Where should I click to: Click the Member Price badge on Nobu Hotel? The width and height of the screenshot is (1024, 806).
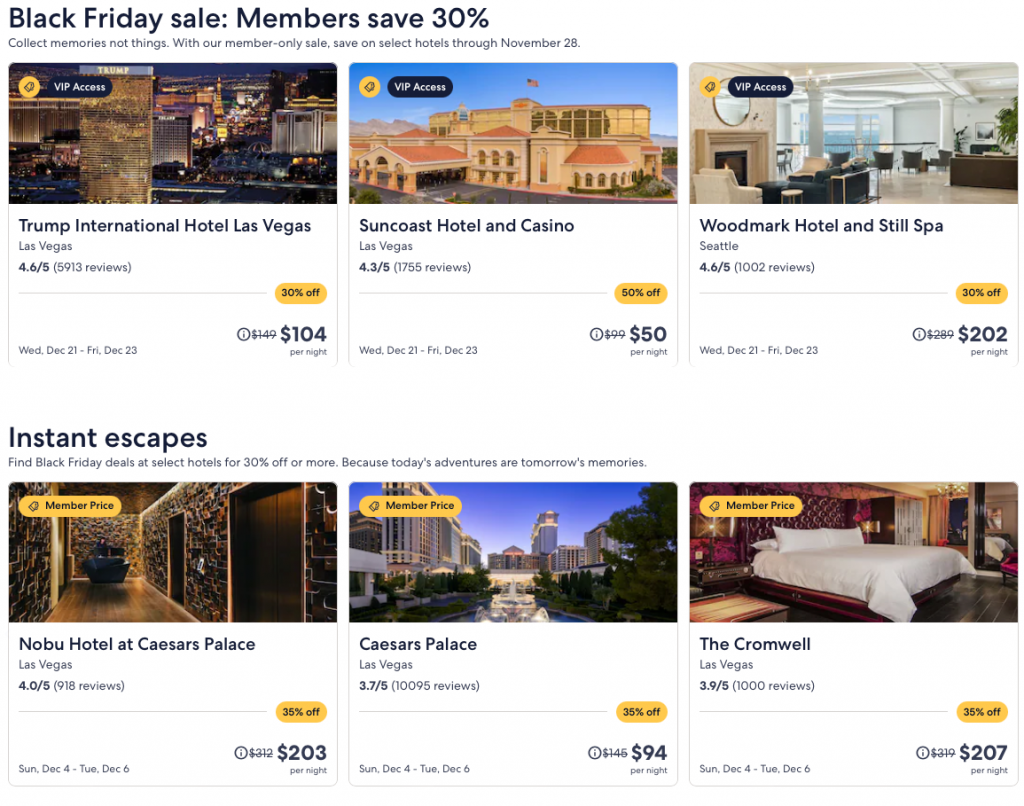click(70, 506)
